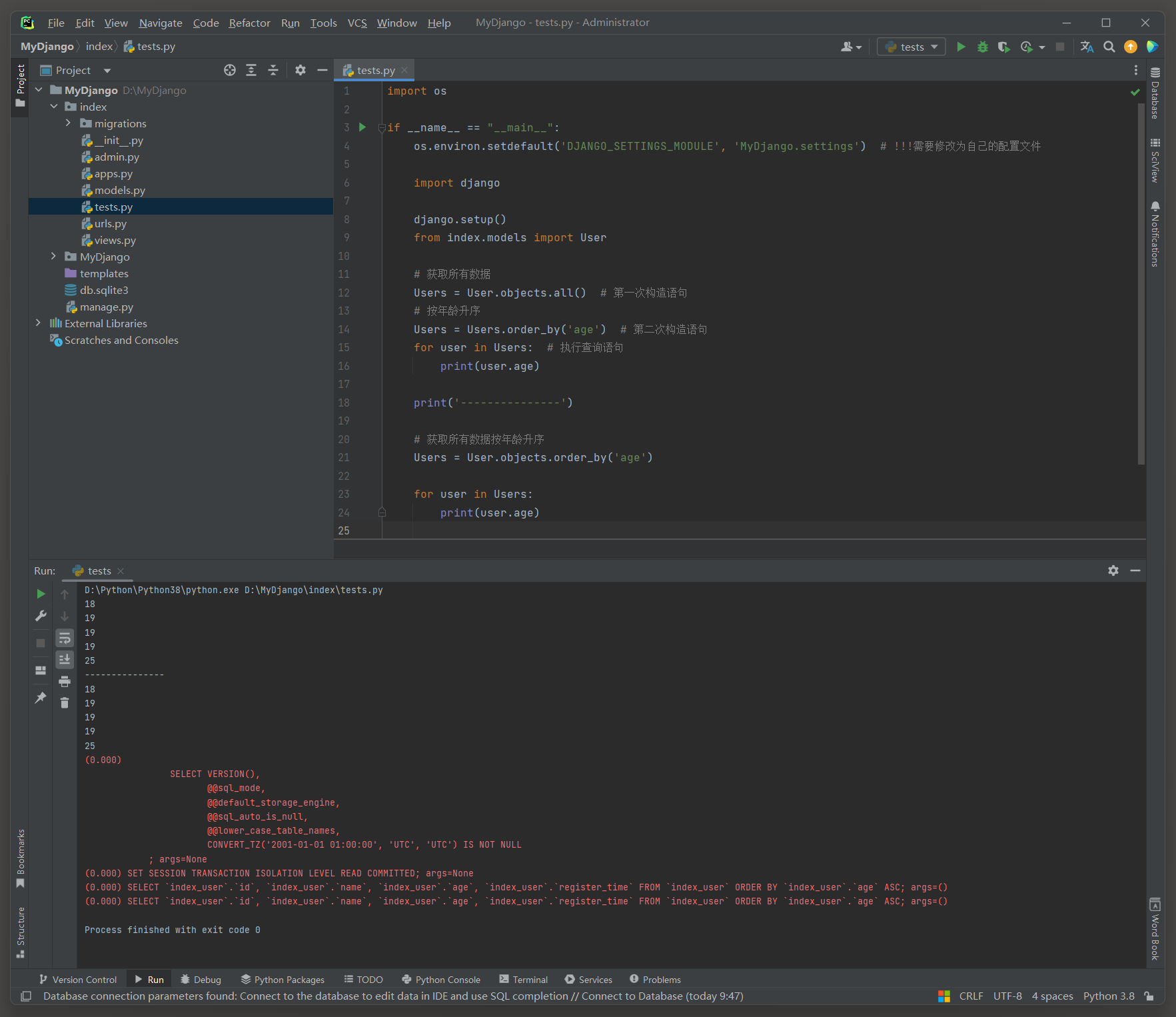1176x1017 pixels.
Task: Print the console output
Action: [65, 681]
